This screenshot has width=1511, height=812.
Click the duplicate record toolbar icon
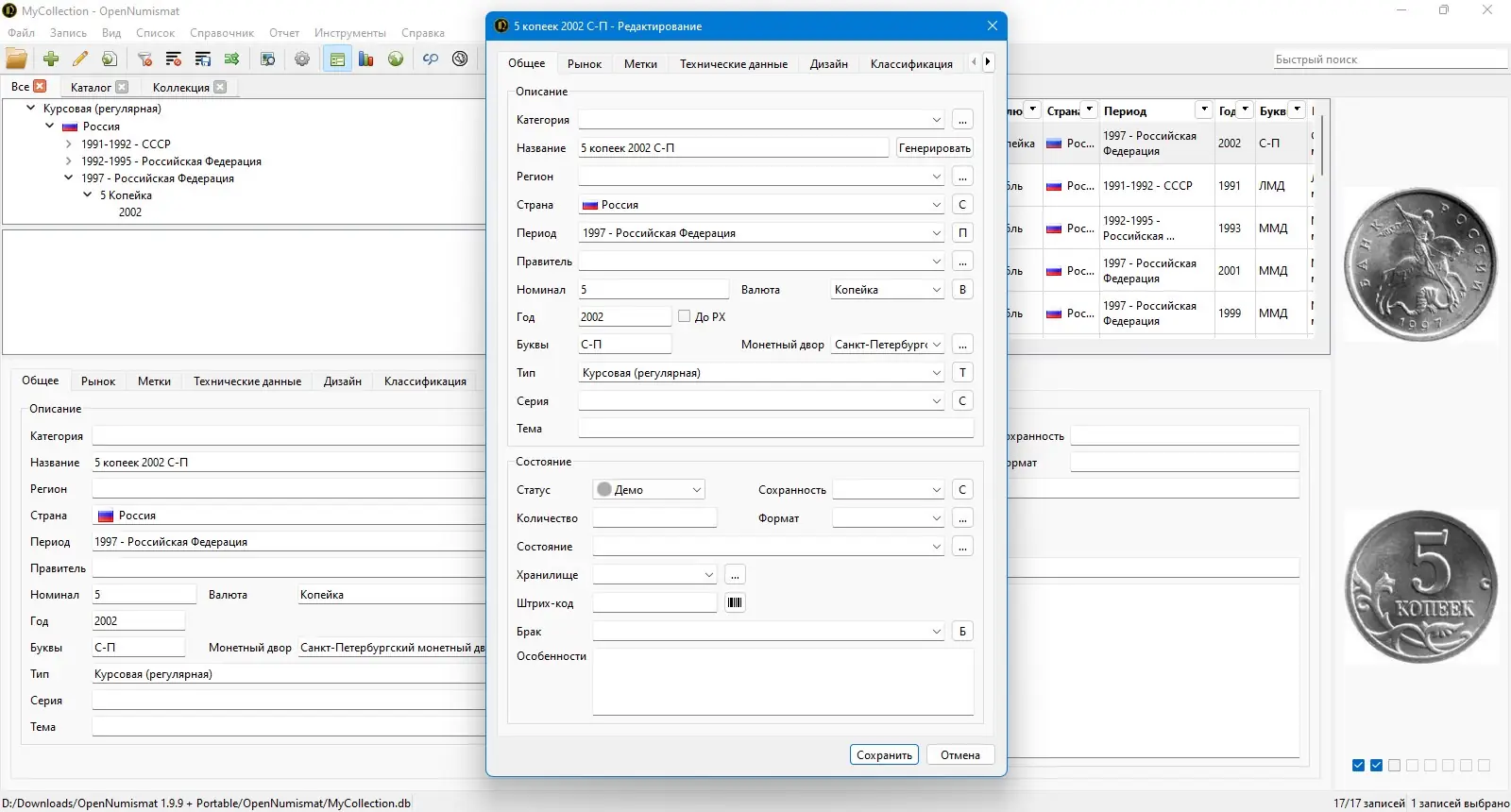(110, 59)
